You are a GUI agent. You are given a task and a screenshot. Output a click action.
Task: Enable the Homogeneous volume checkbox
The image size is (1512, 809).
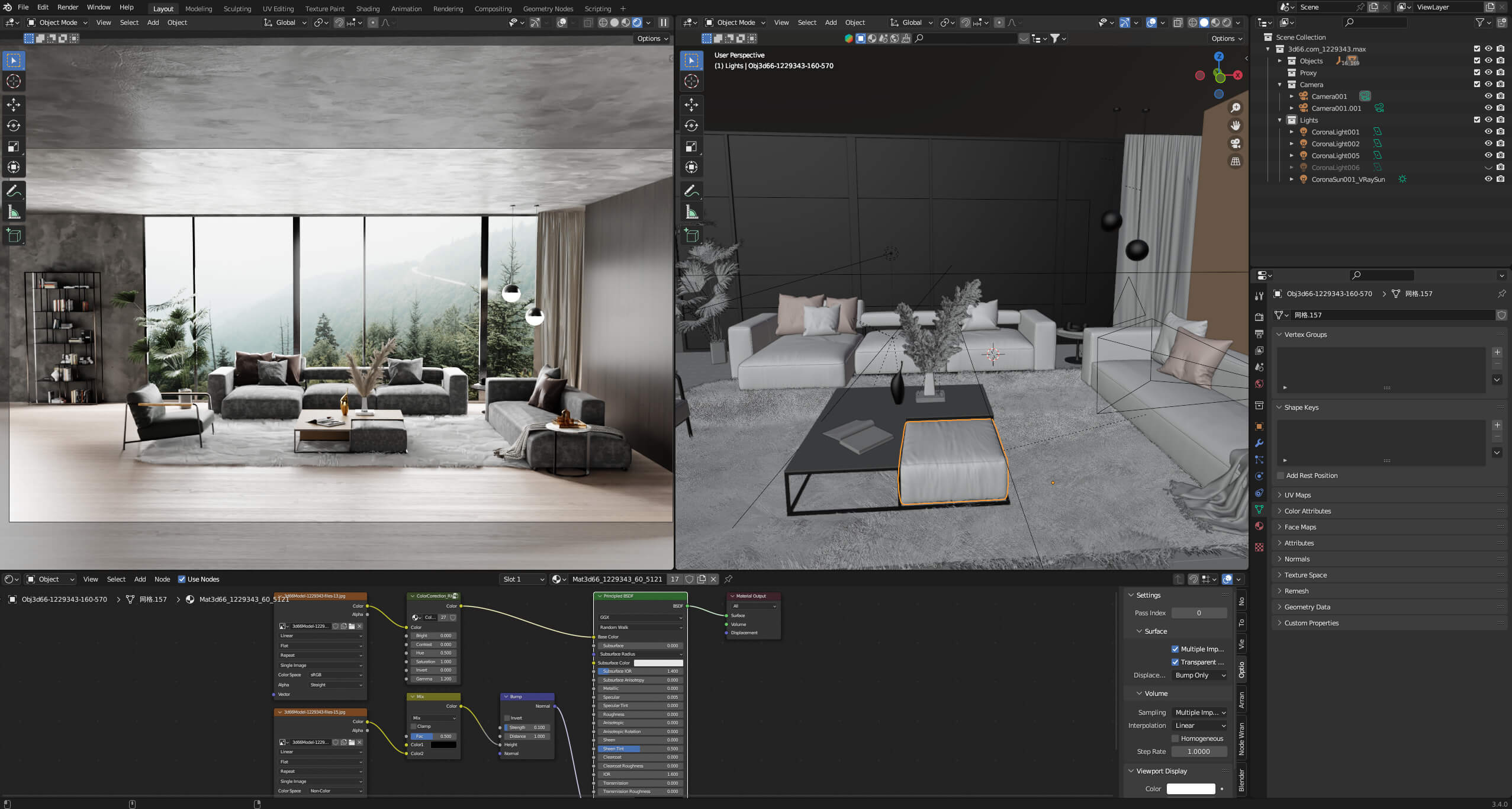point(1175,739)
